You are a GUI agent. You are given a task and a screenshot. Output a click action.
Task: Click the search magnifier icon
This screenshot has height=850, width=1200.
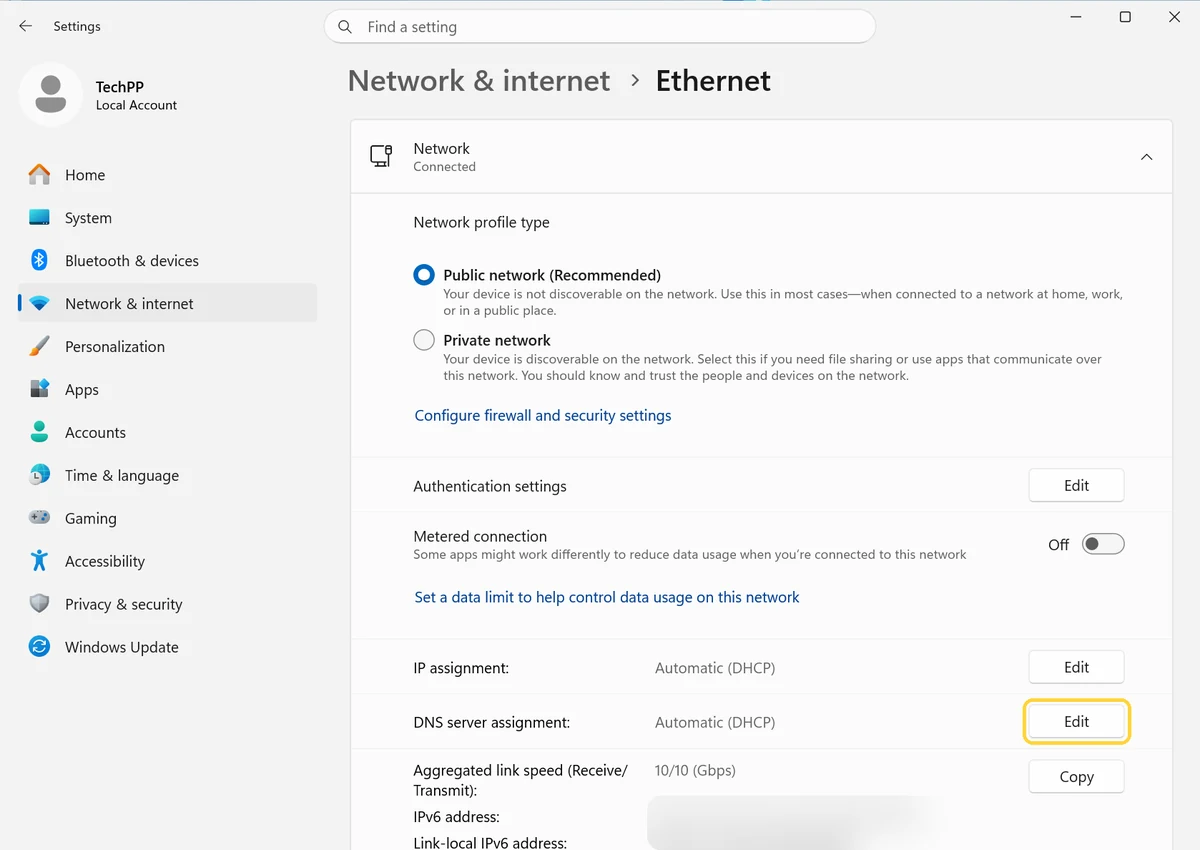345,27
